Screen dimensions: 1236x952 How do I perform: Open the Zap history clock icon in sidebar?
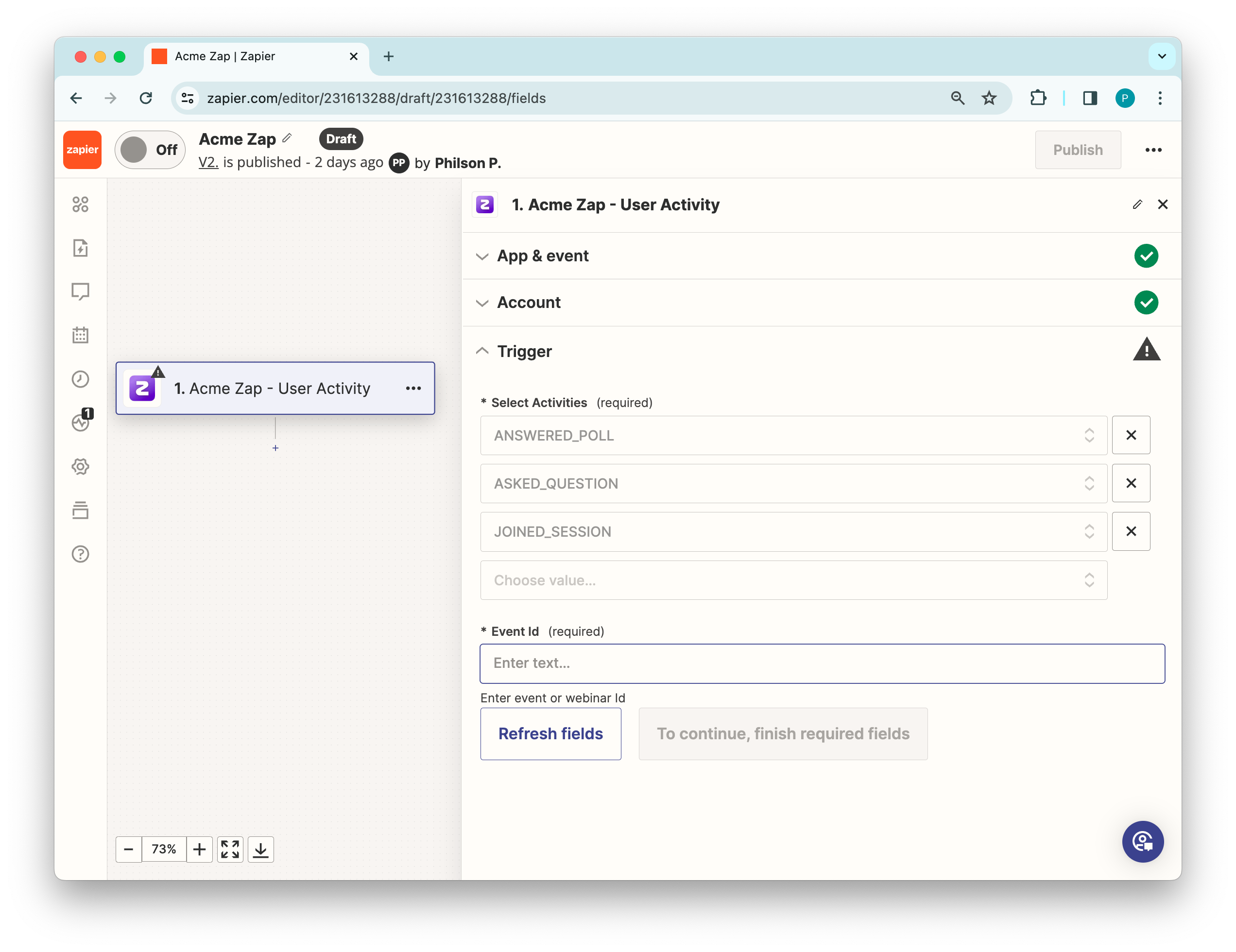pyautogui.click(x=80, y=379)
